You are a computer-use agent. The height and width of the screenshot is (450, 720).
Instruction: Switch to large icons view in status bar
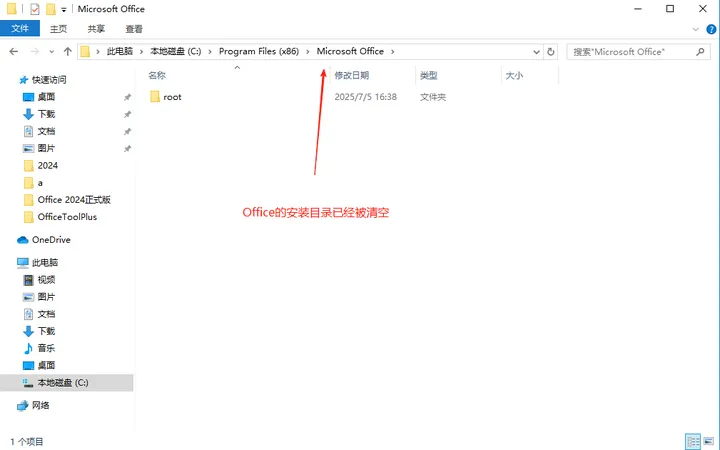(x=709, y=442)
